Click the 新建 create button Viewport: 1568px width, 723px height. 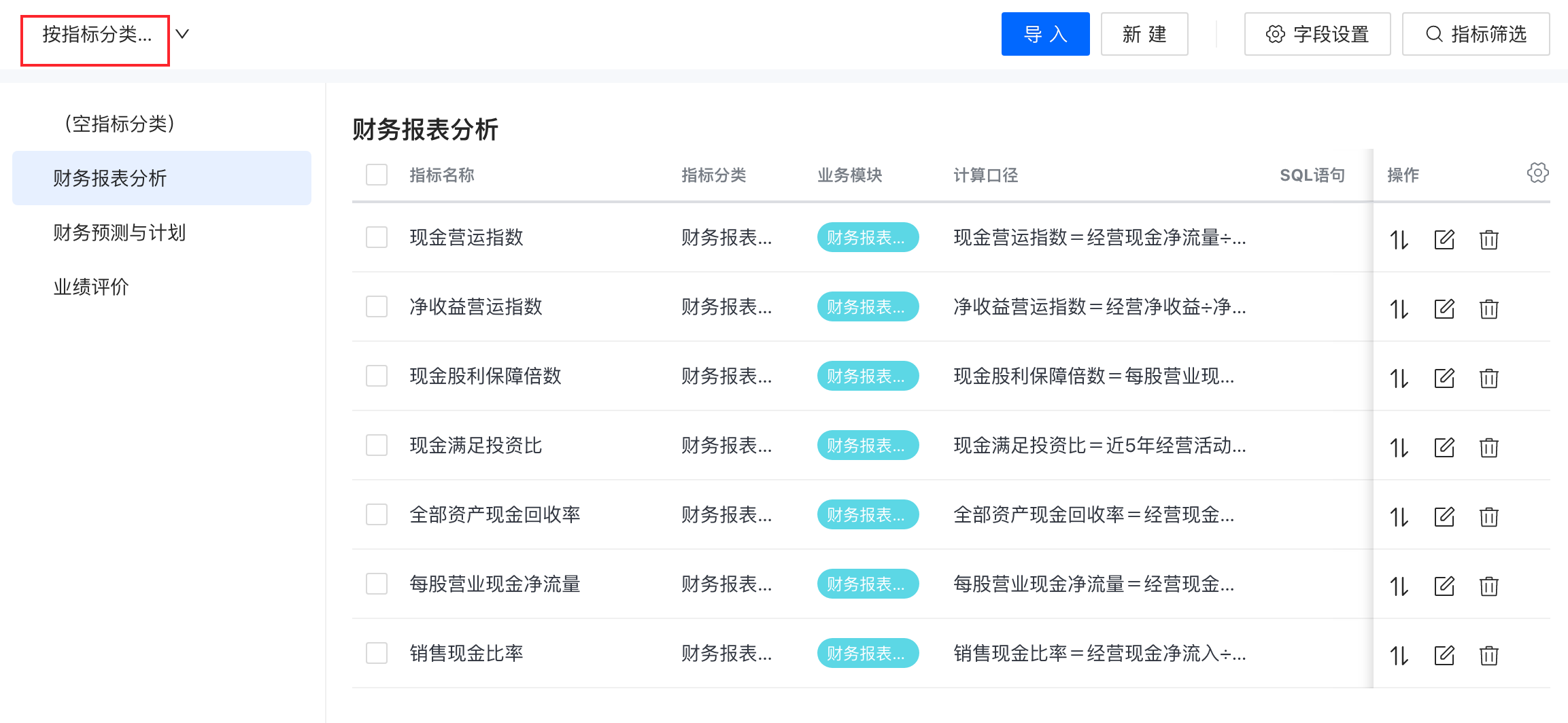tap(1144, 34)
